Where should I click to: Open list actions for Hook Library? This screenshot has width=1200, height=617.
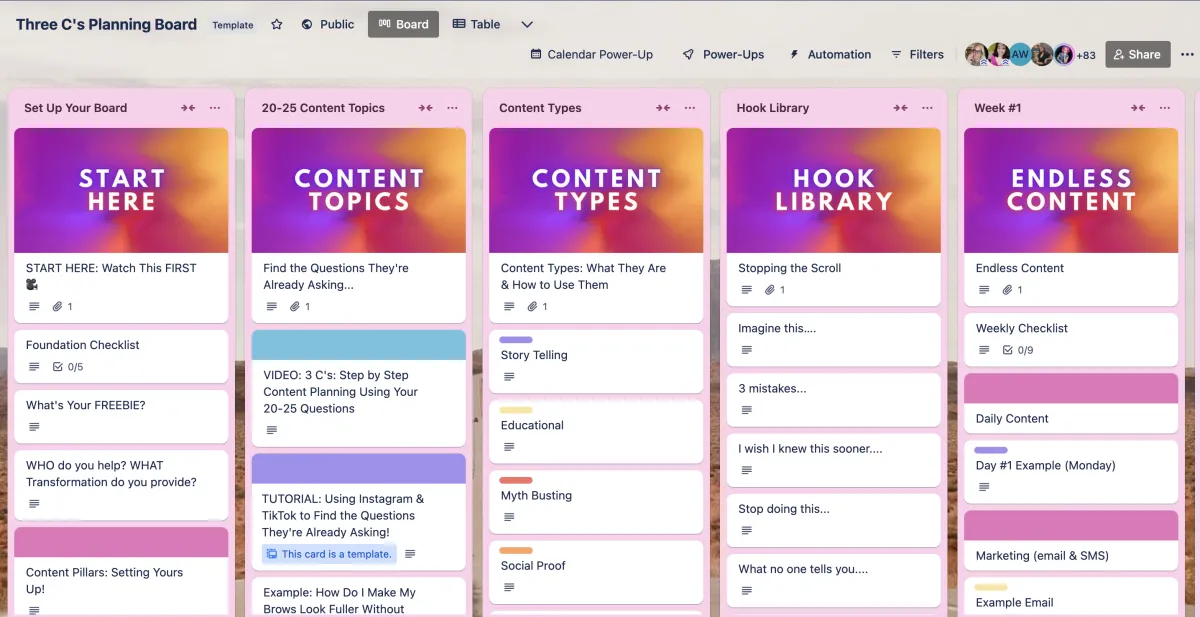coord(928,108)
